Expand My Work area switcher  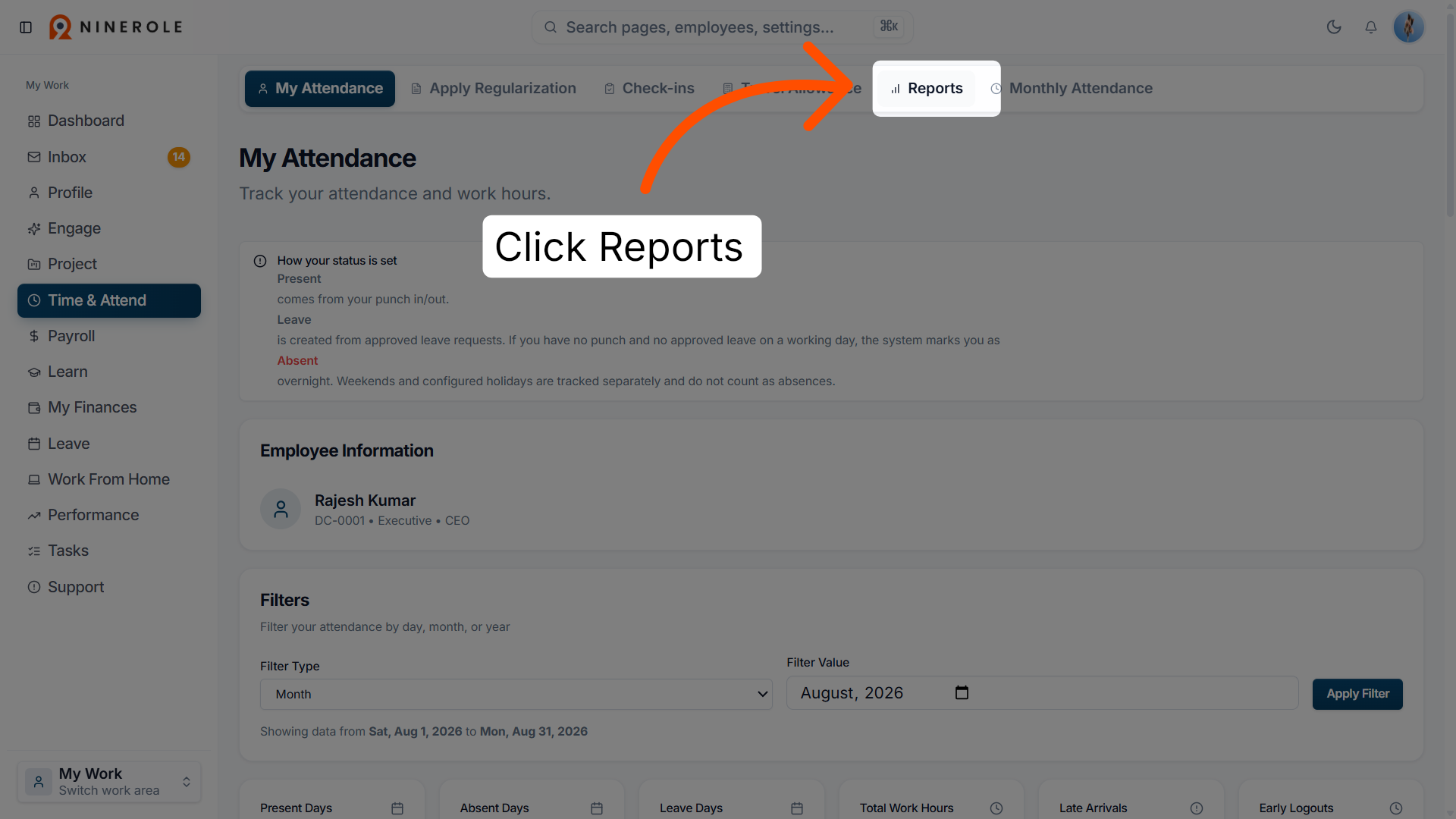109,782
